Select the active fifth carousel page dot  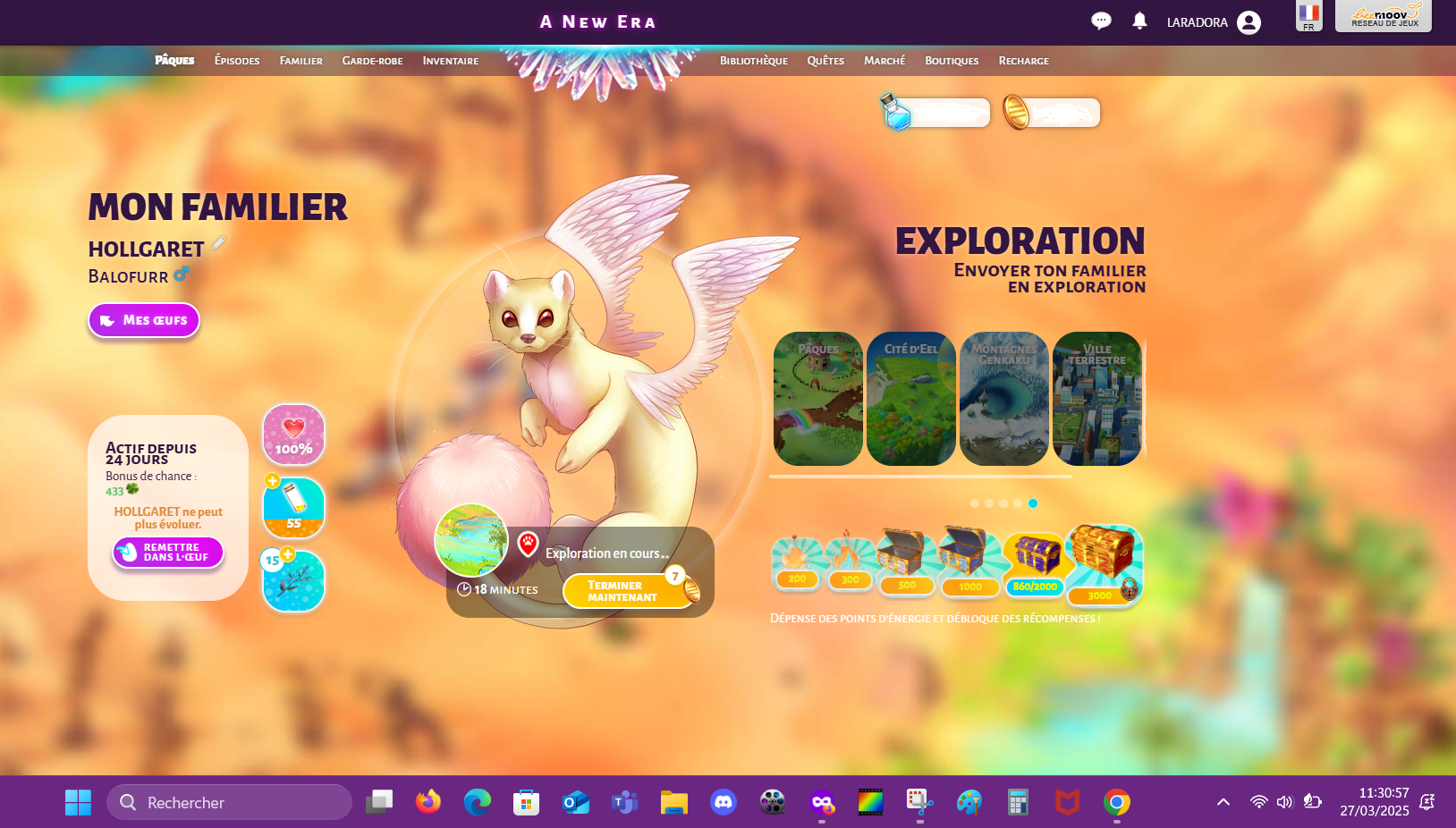pos(1033,503)
